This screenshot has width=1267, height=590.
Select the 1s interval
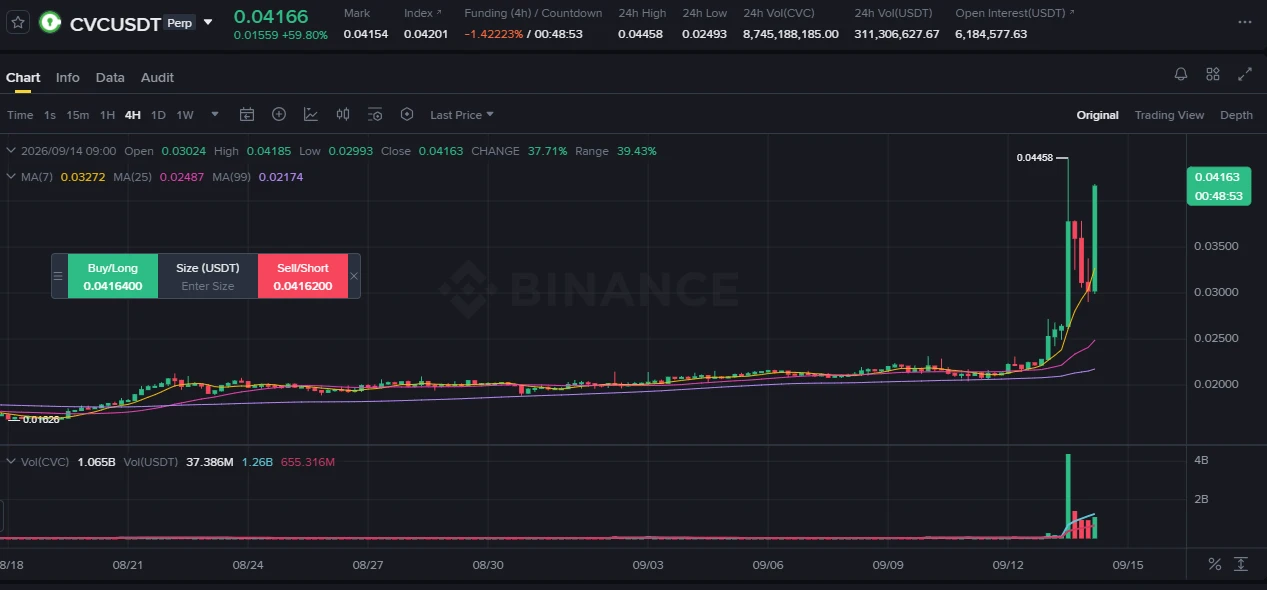50,115
